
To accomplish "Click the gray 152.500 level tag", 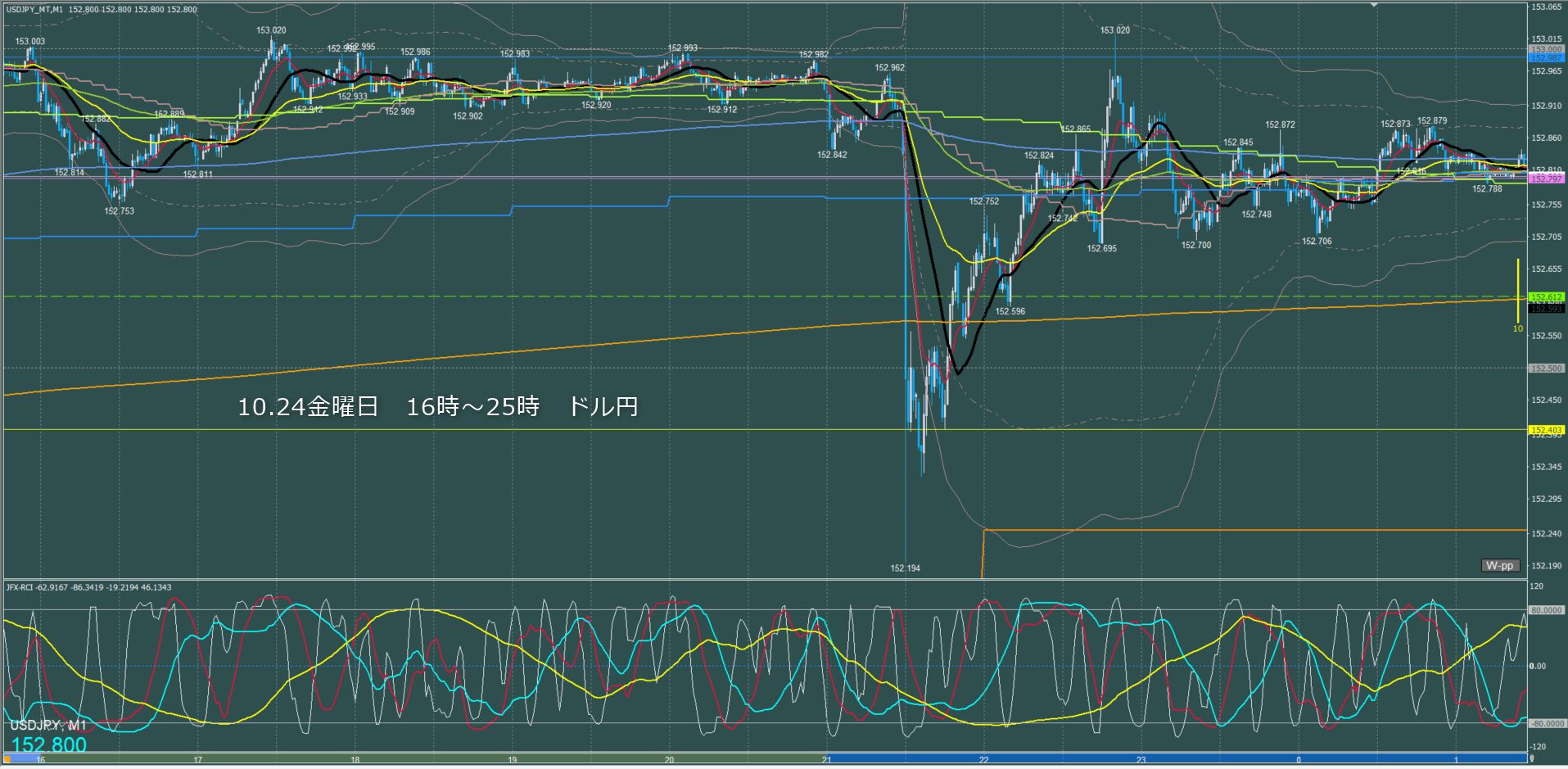I will (1546, 369).
